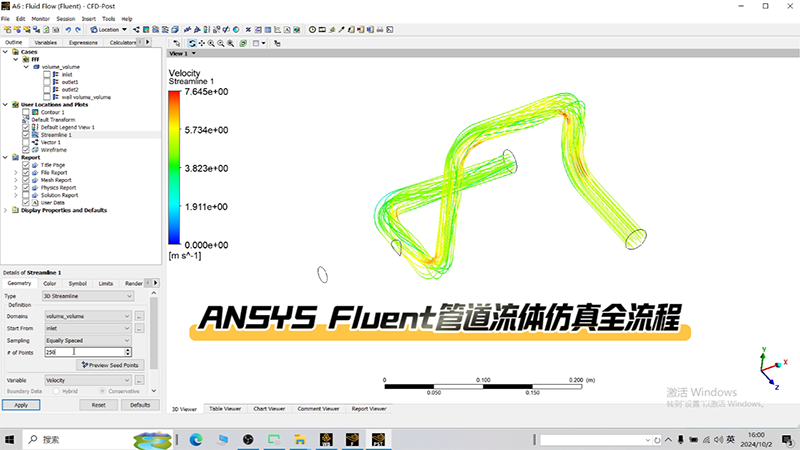Switch to the Variables tab
Image resolution: width=800 pixels, height=450 pixels.
pos(45,42)
